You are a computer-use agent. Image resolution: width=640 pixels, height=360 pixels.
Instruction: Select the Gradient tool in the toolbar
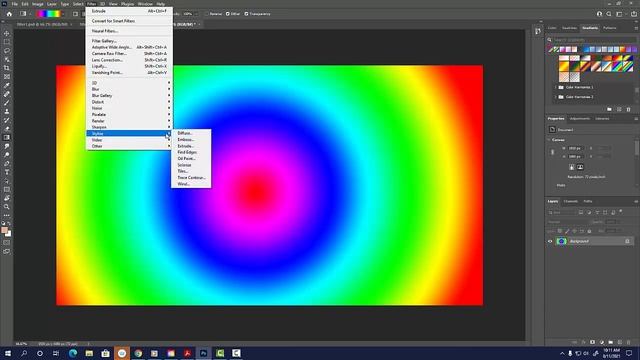tap(7, 138)
